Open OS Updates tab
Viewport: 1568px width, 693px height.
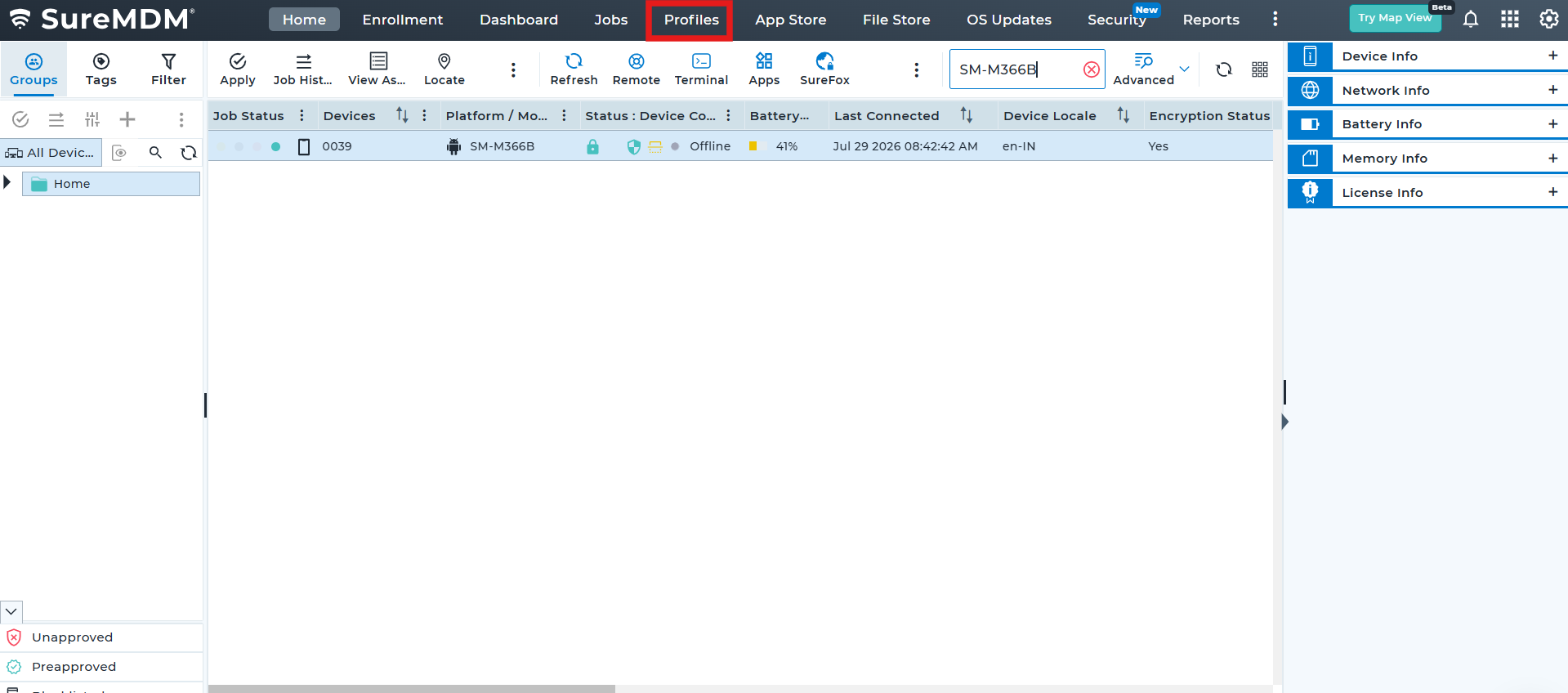point(1008,20)
